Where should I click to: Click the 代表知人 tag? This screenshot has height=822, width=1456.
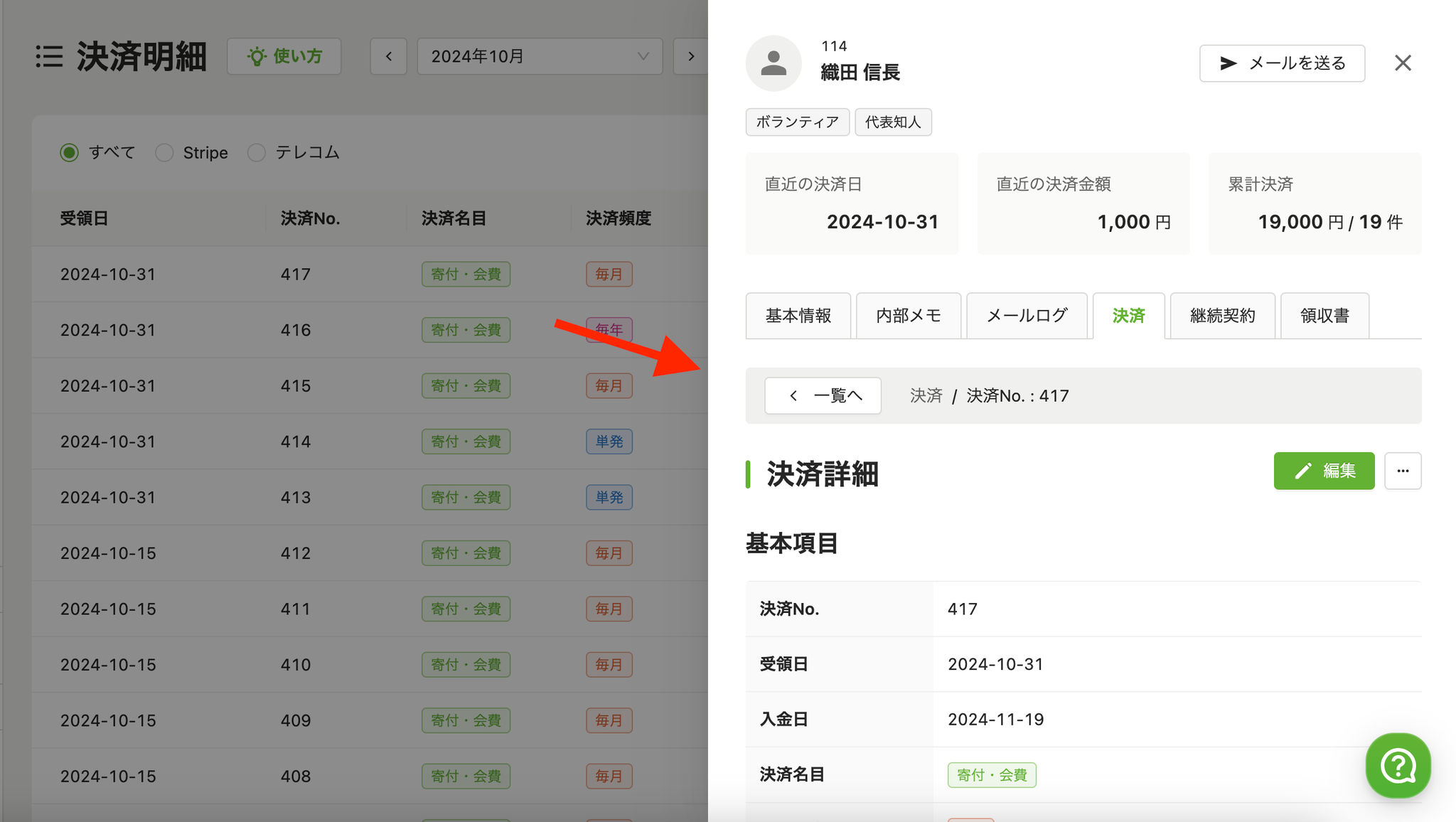point(893,122)
